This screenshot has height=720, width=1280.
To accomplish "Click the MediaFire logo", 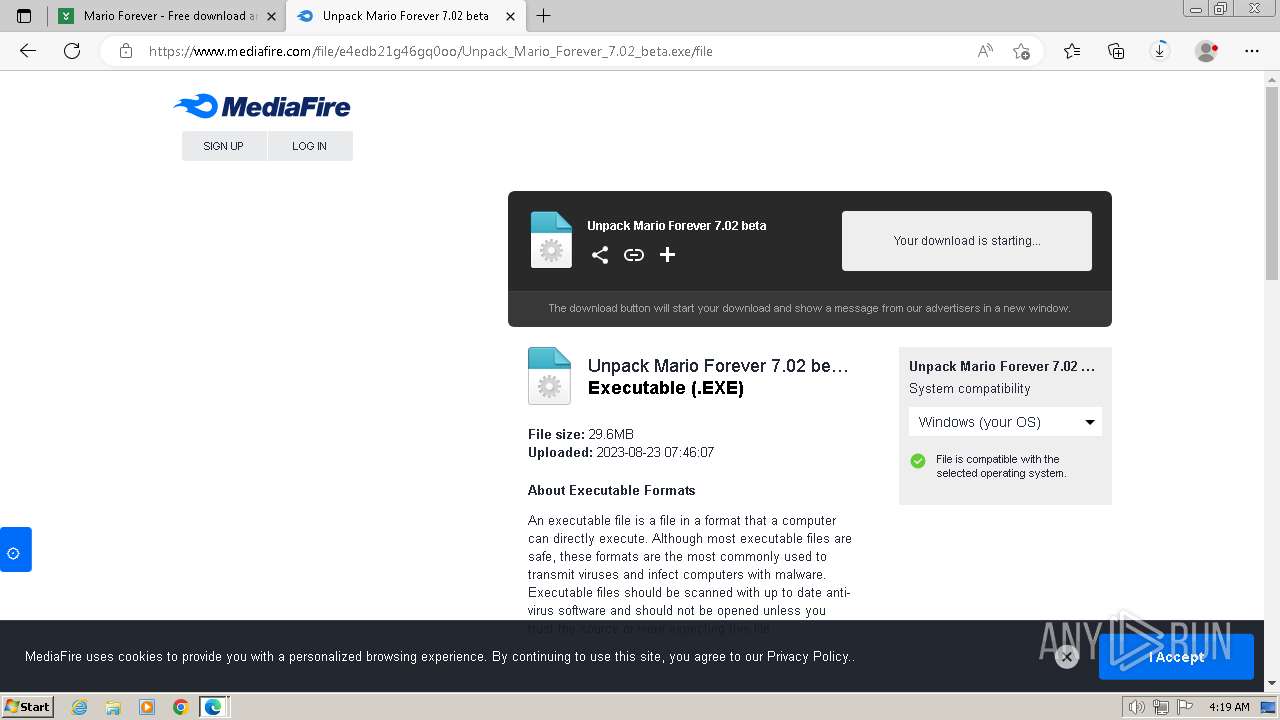I will point(262,106).
